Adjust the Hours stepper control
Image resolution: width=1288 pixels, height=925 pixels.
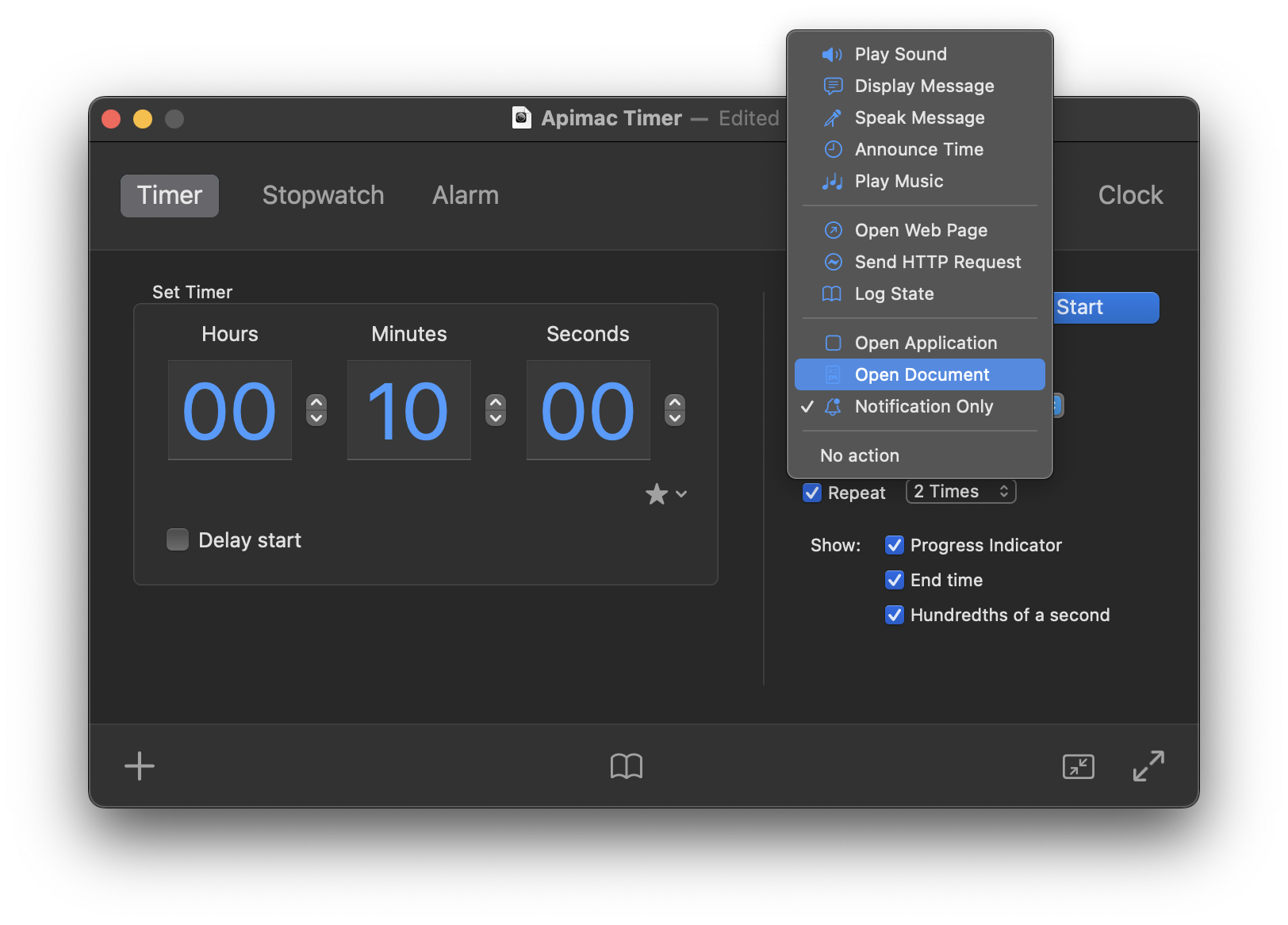(316, 410)
